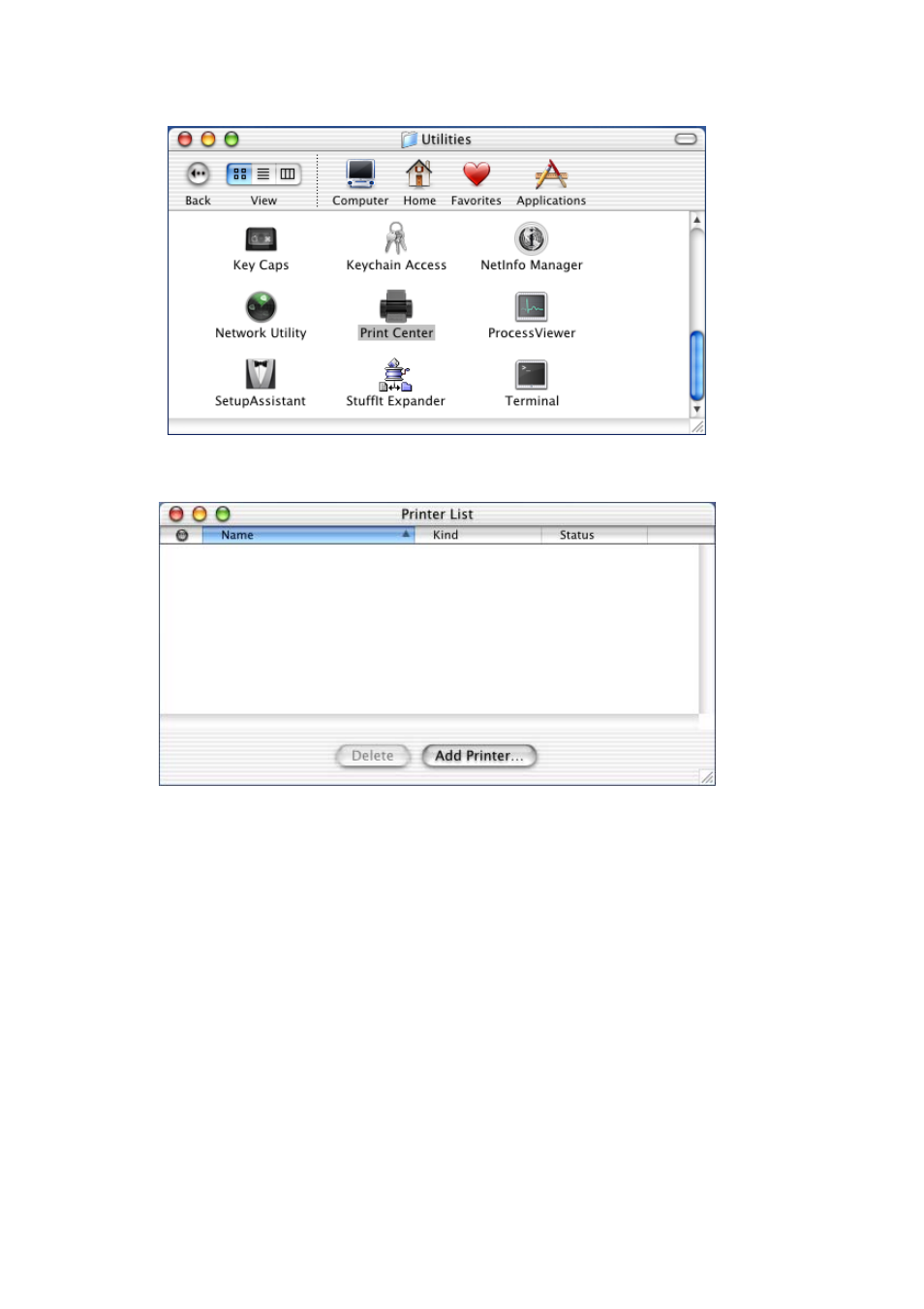Select the StuffIt Expander icon
The image size is (924, 1309).
(x=395, y=375)
